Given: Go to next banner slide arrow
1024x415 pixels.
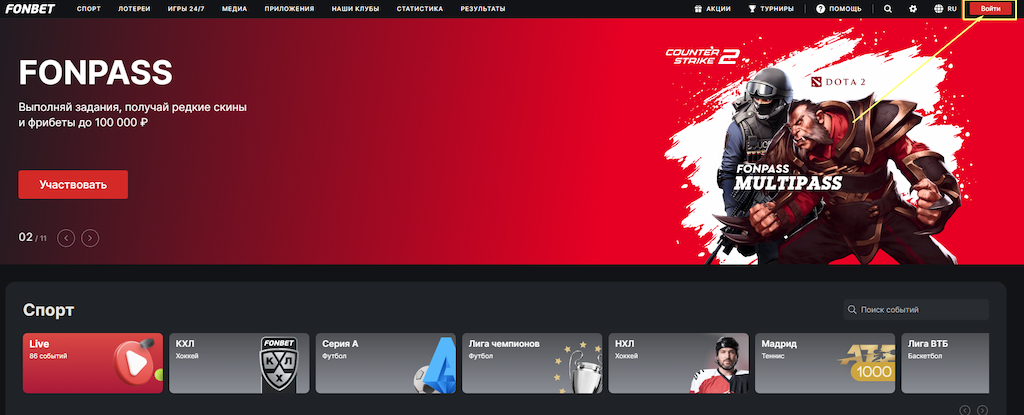Looking at the screenshot, I should pyautogui.click(x=90, y=238).
